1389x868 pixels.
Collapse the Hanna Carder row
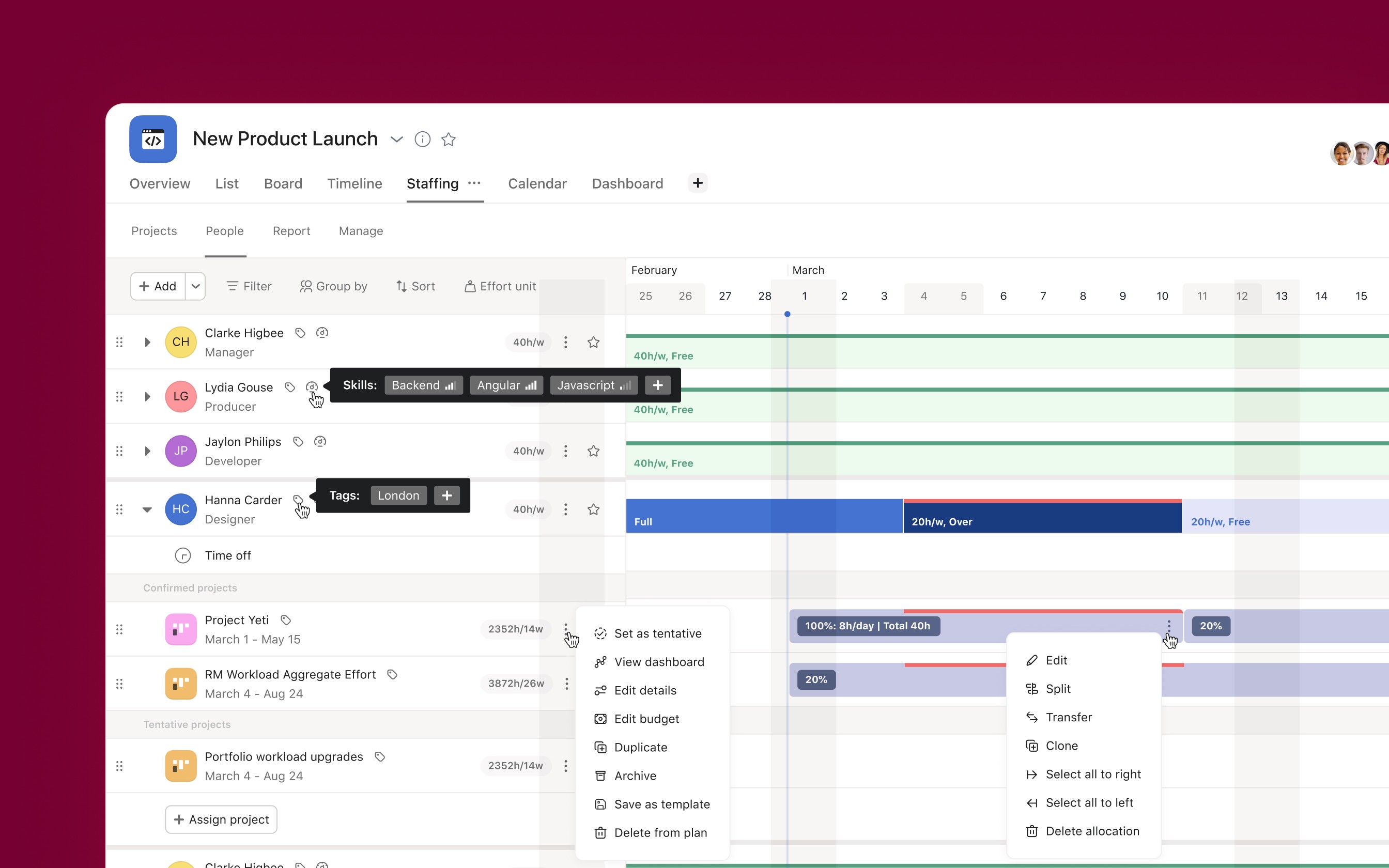coord(147,509)
